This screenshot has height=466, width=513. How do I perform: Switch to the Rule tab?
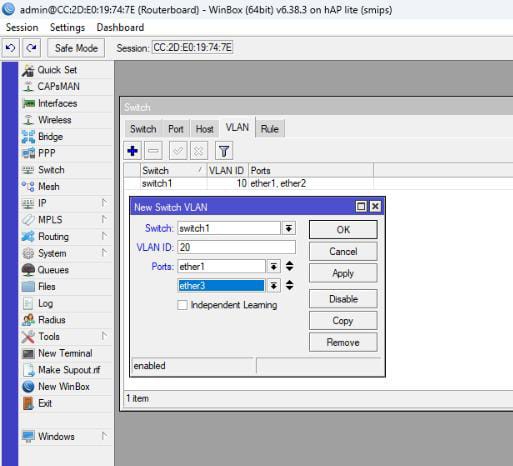coord(270,129)
